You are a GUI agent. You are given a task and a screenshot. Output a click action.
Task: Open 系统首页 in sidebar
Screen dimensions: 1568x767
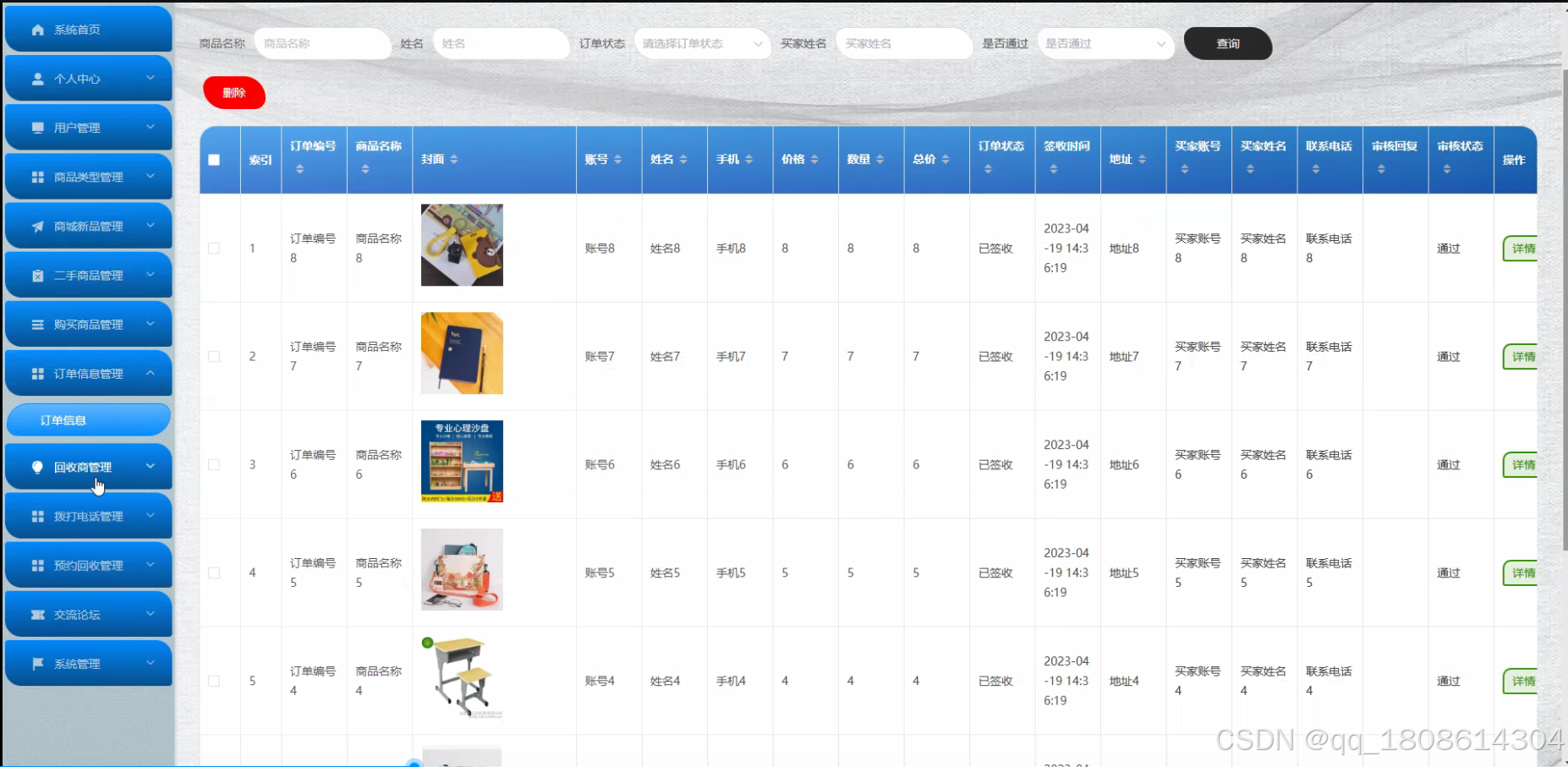[x=89, y=30]
